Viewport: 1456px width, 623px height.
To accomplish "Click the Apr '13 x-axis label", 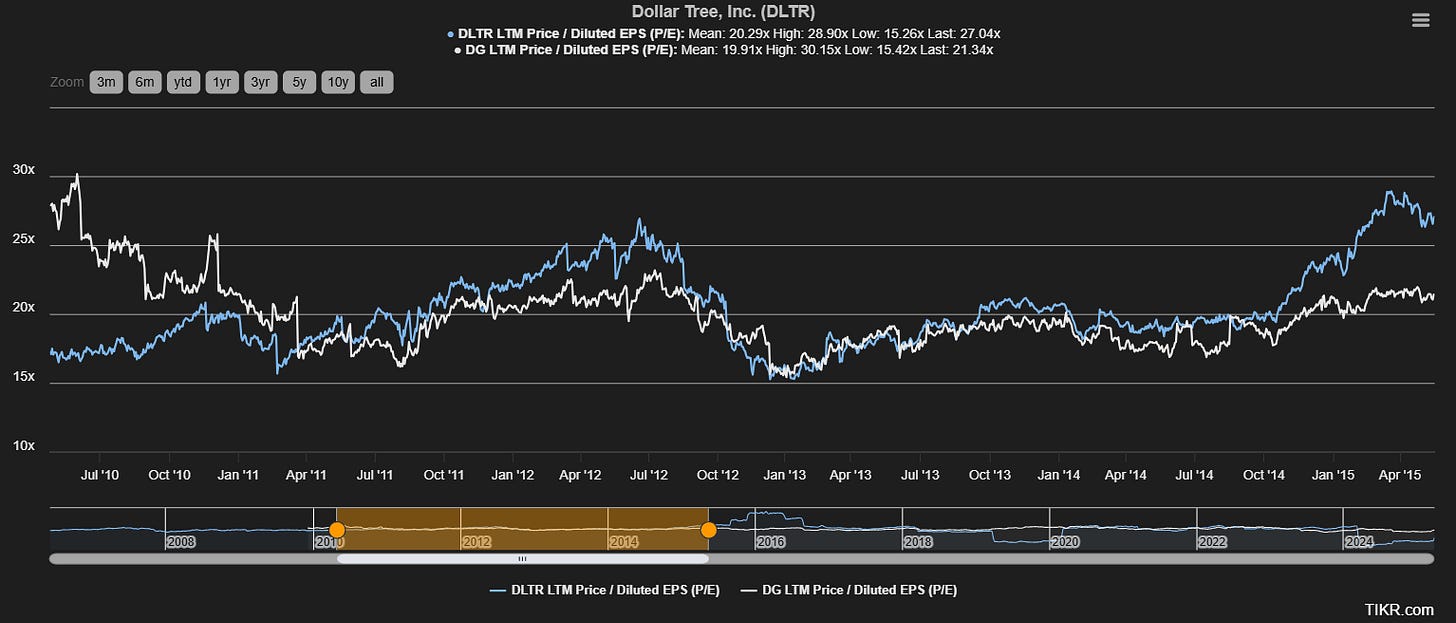I will [x=853, y=475].
